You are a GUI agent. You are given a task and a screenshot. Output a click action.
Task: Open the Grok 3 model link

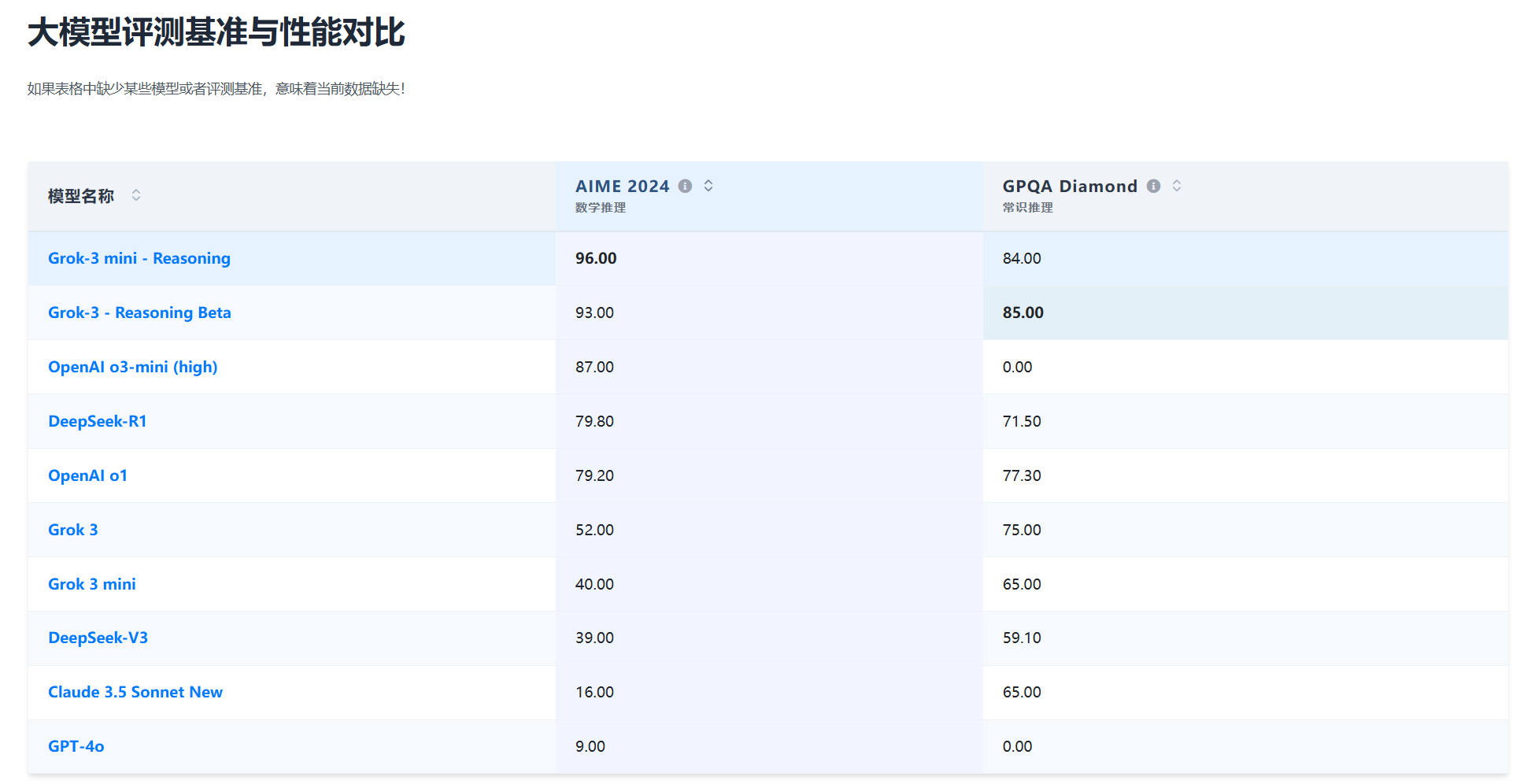73,530
